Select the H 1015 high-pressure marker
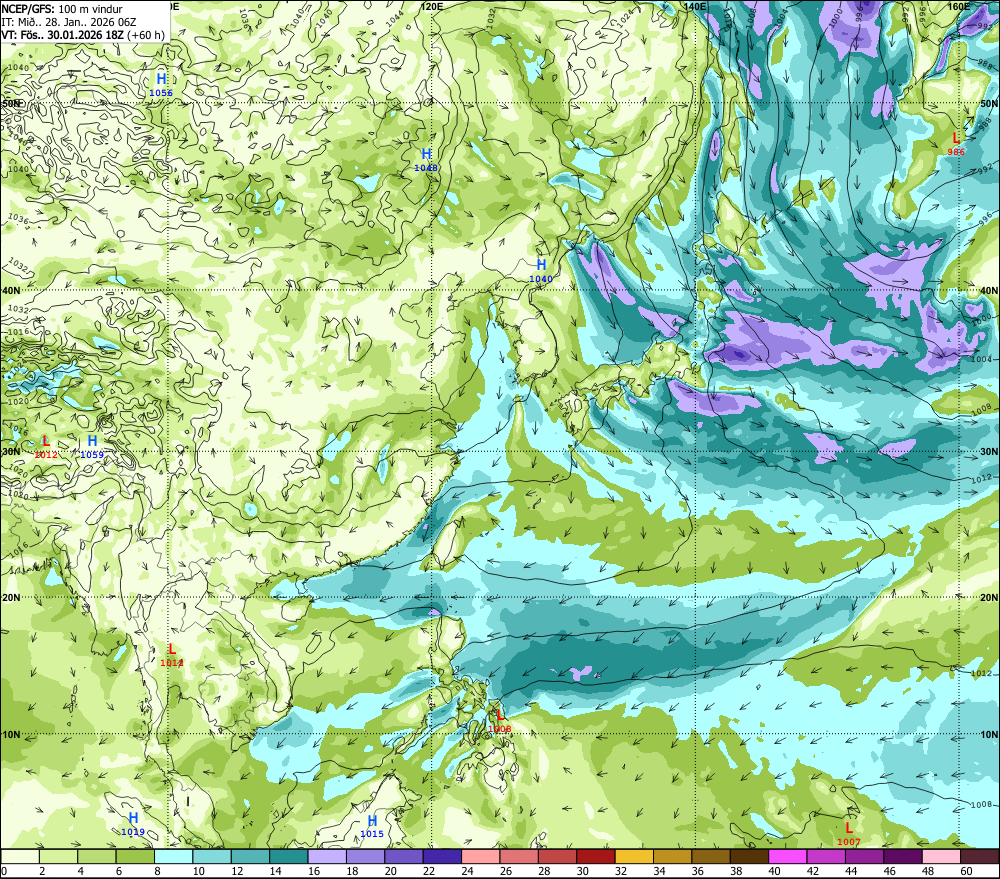 (x=372, y=826)
